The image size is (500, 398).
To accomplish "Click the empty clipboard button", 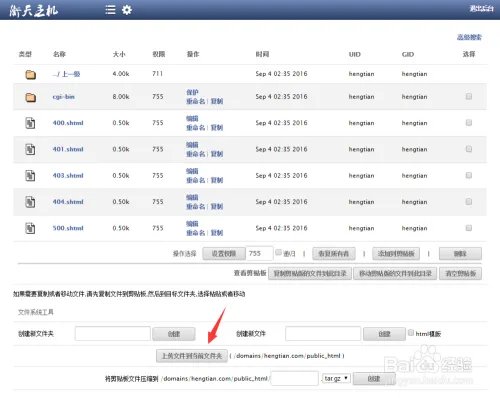I will pos(460,274).
